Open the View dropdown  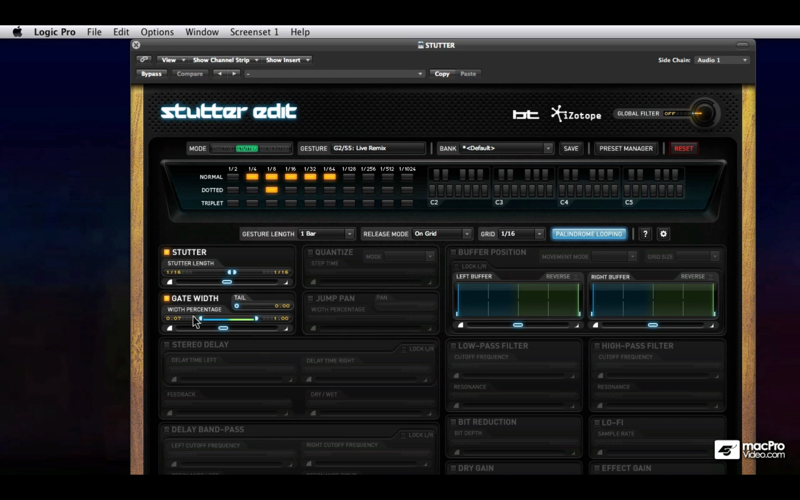pos(172,60)
